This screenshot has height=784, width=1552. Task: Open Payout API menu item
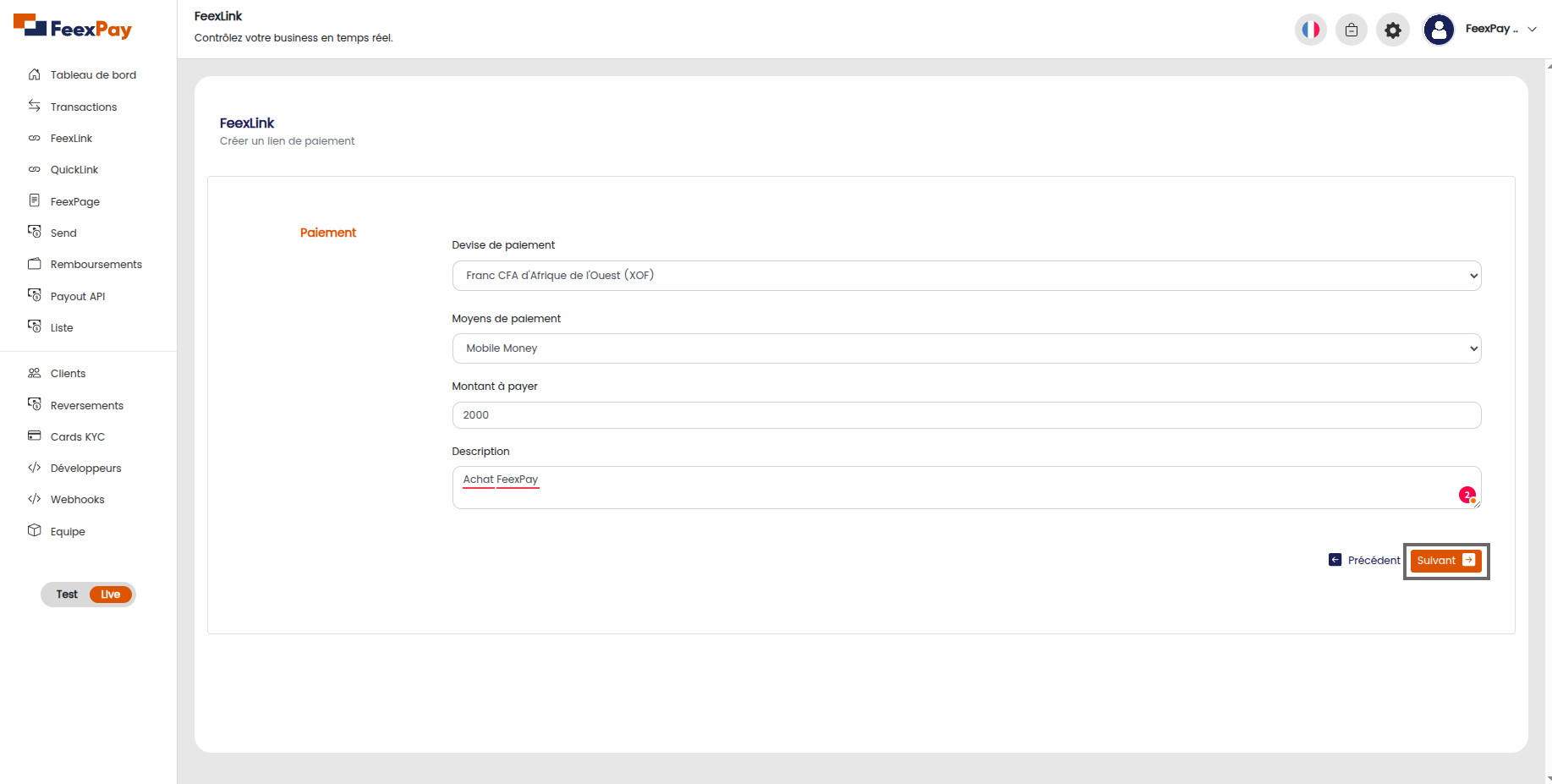[78, 296]
